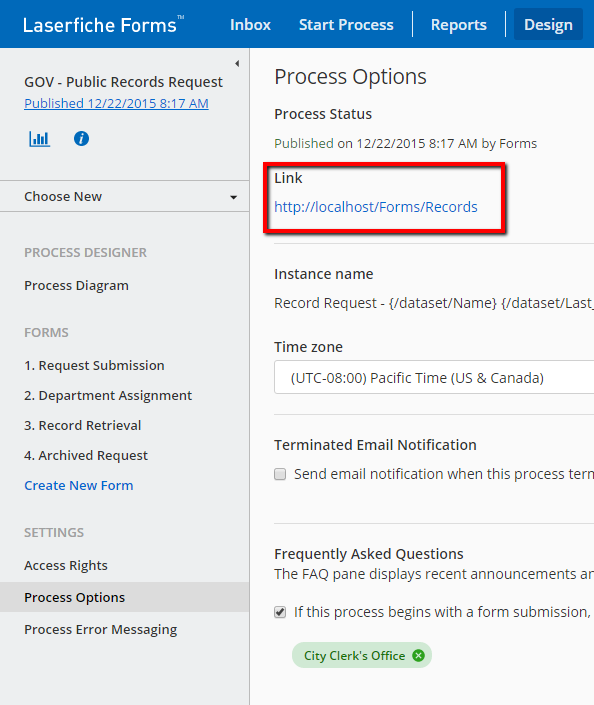
Task: Open the process statistics bar chart icon
Action: (39, 138)
